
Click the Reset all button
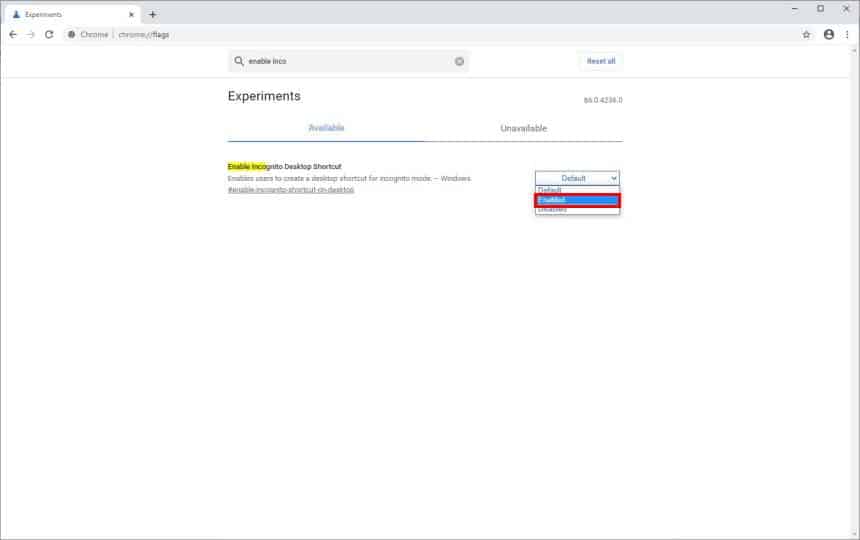pos(601,61)
